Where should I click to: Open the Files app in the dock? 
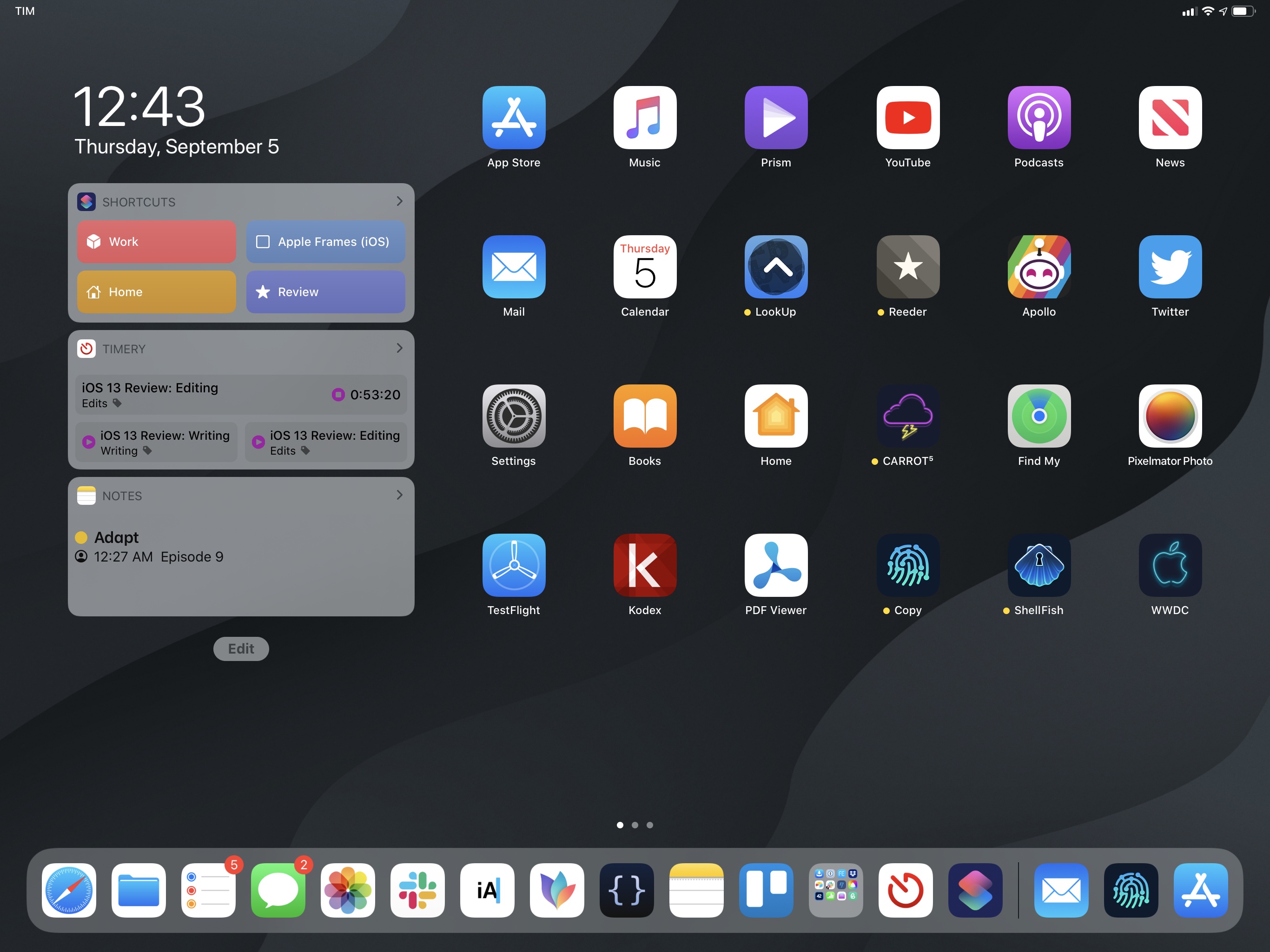point(139,890)
